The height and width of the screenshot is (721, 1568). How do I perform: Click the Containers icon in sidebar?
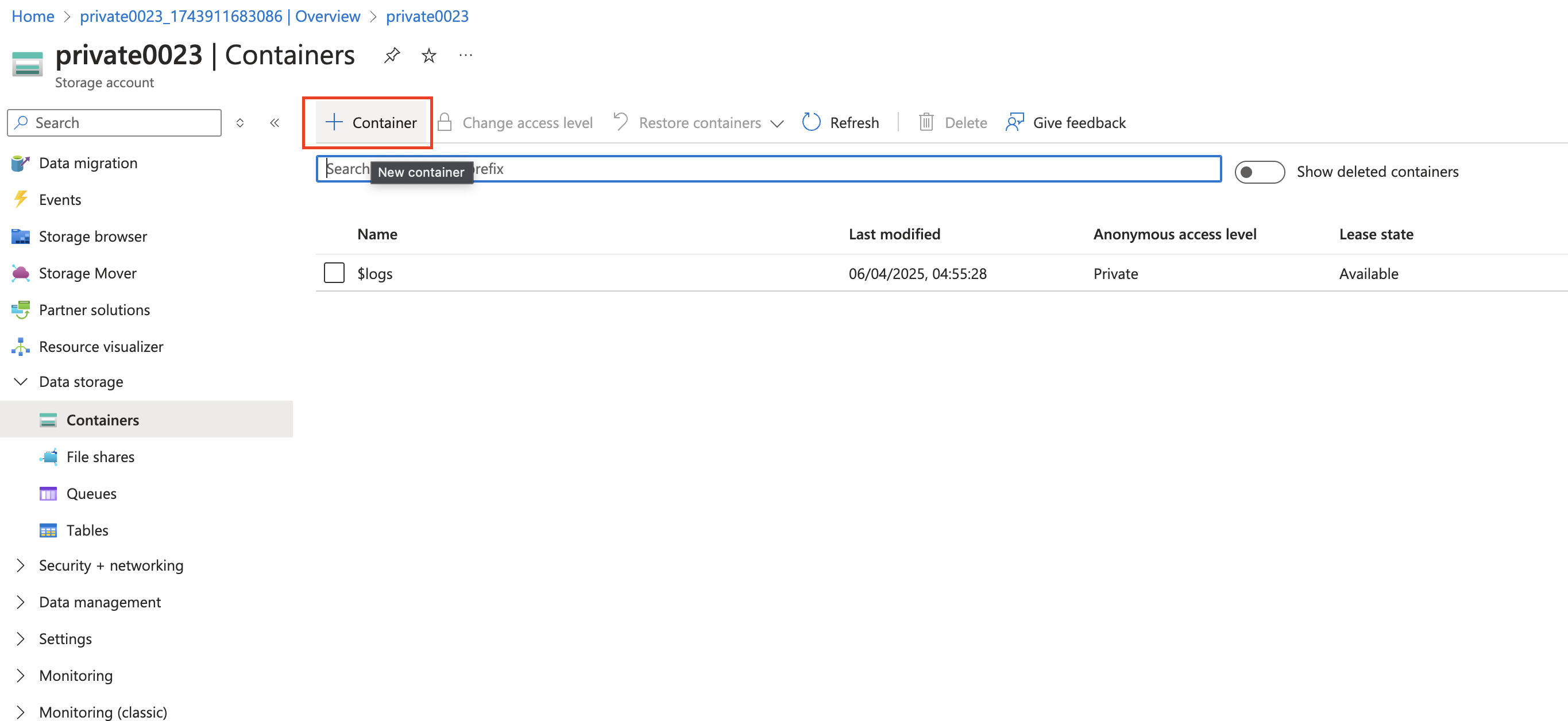tap(48, 420)
